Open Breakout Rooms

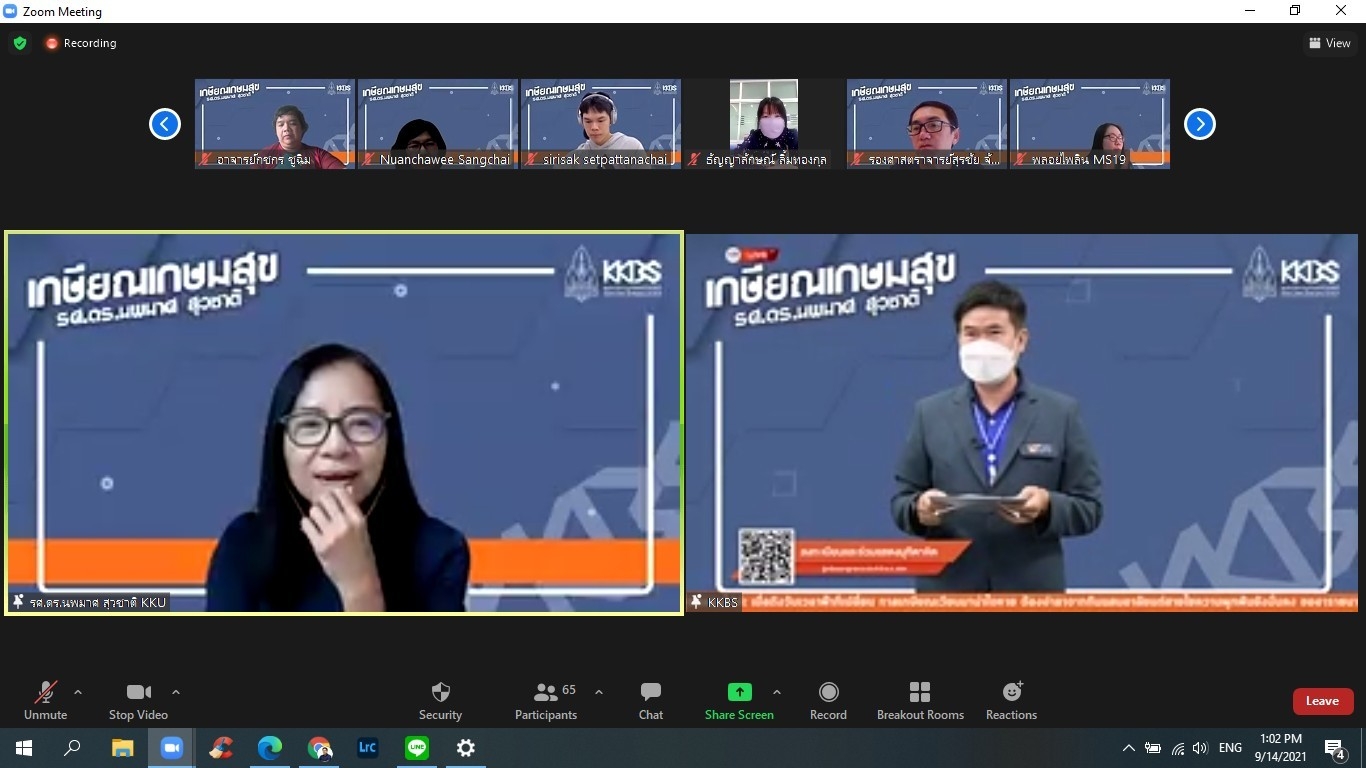pos(920,700)
